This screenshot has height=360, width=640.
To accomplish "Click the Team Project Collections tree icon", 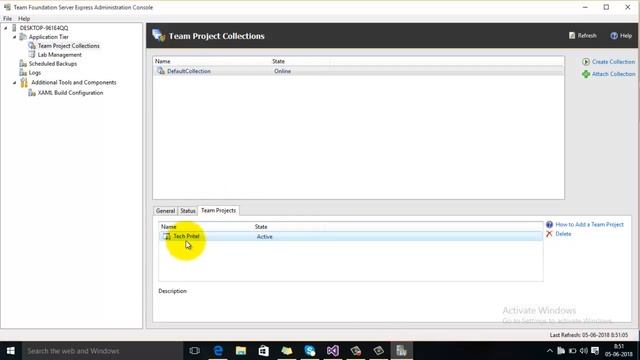I will click(x=32, y=46).
